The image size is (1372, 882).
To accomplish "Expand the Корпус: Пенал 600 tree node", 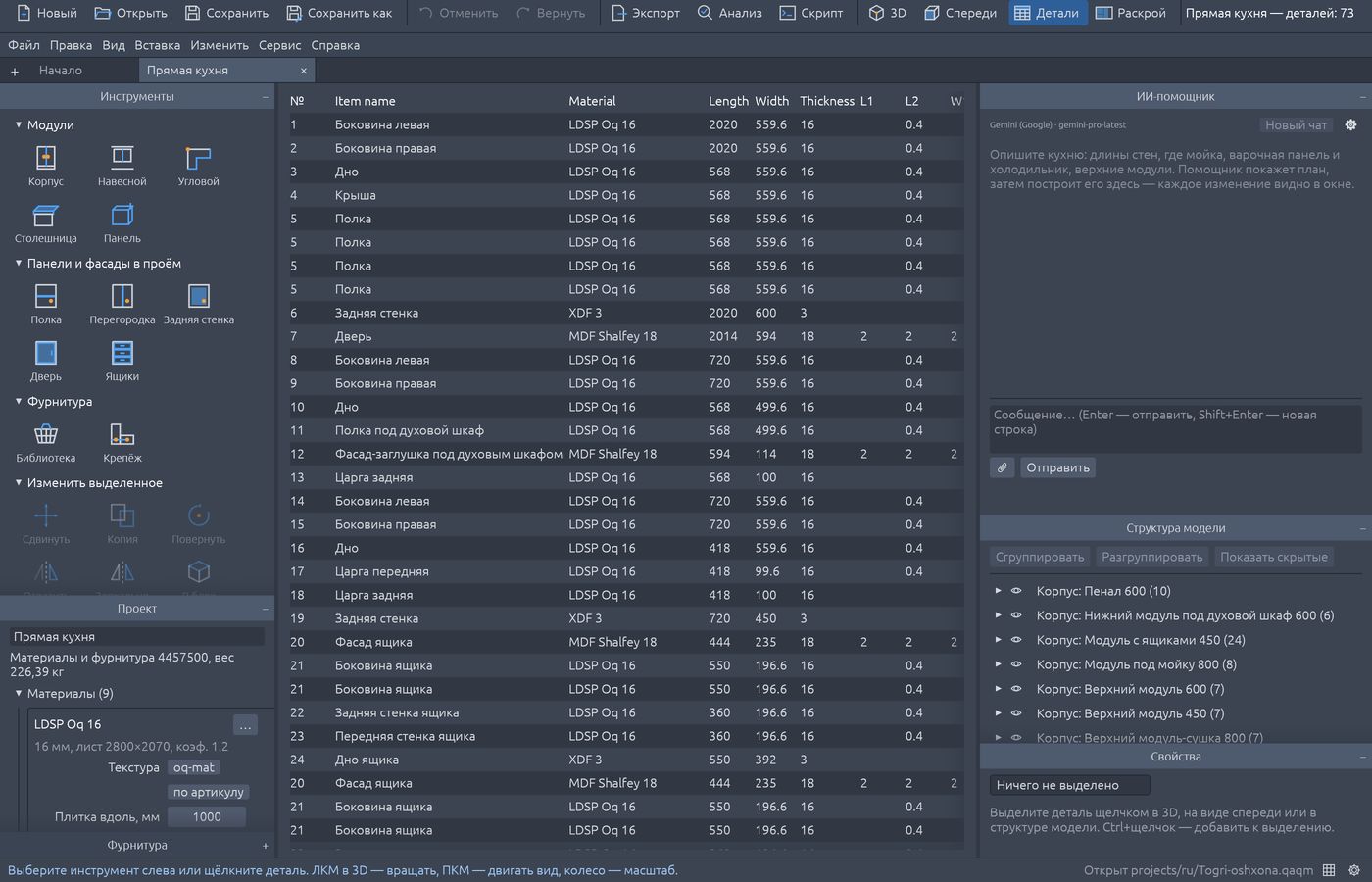I will pos(998,591).
